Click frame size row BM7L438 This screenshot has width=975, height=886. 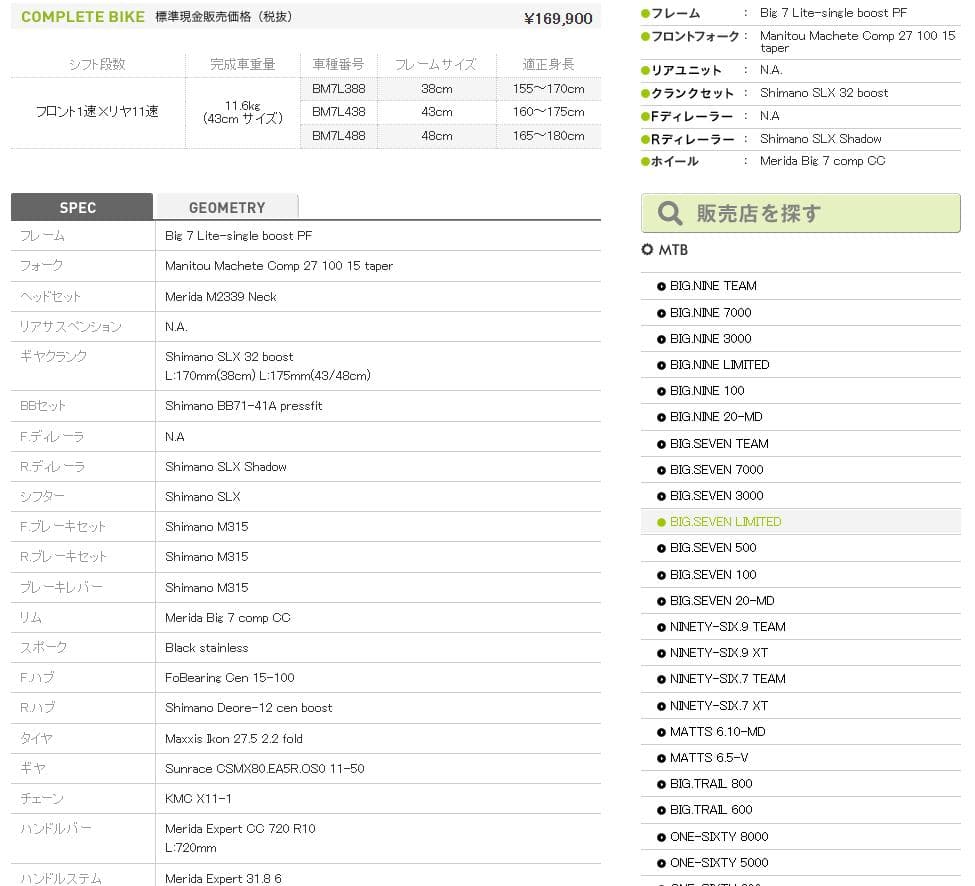click(339, 112)
